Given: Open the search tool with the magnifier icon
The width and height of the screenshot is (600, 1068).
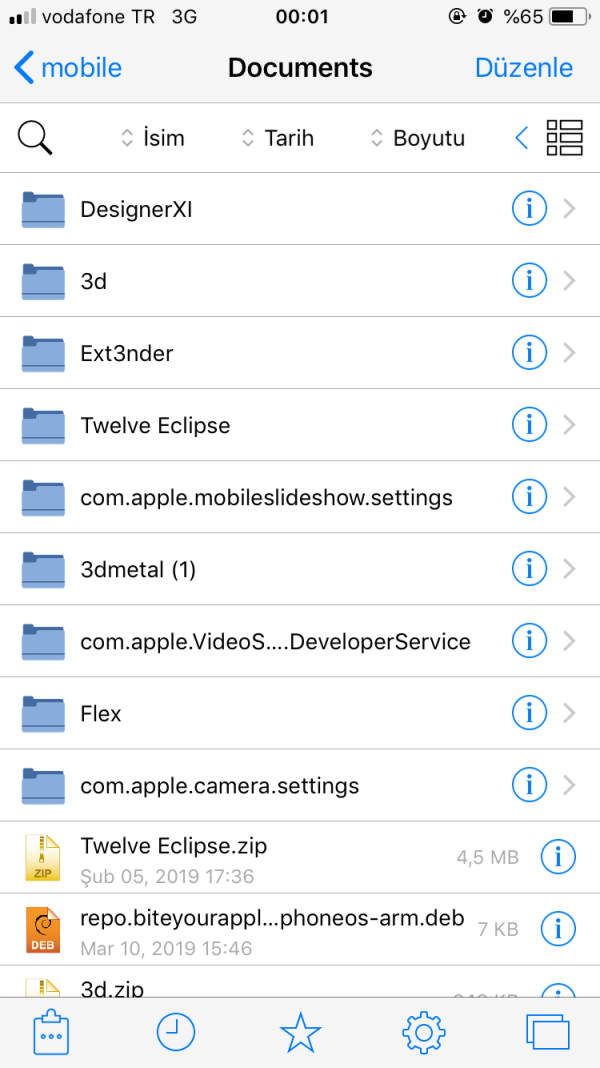Looking at the screenshot, I should click(35, 138).
